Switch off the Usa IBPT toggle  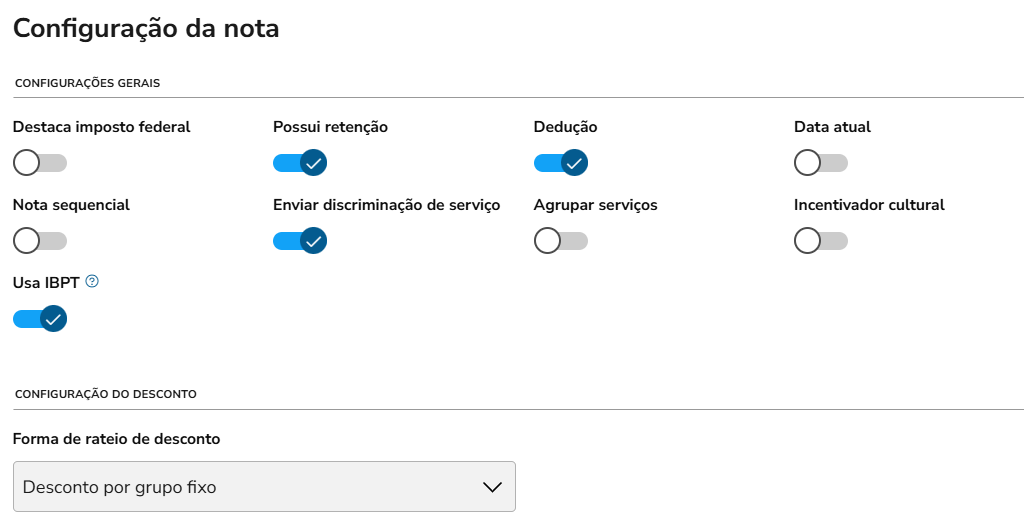pos(40,319)
